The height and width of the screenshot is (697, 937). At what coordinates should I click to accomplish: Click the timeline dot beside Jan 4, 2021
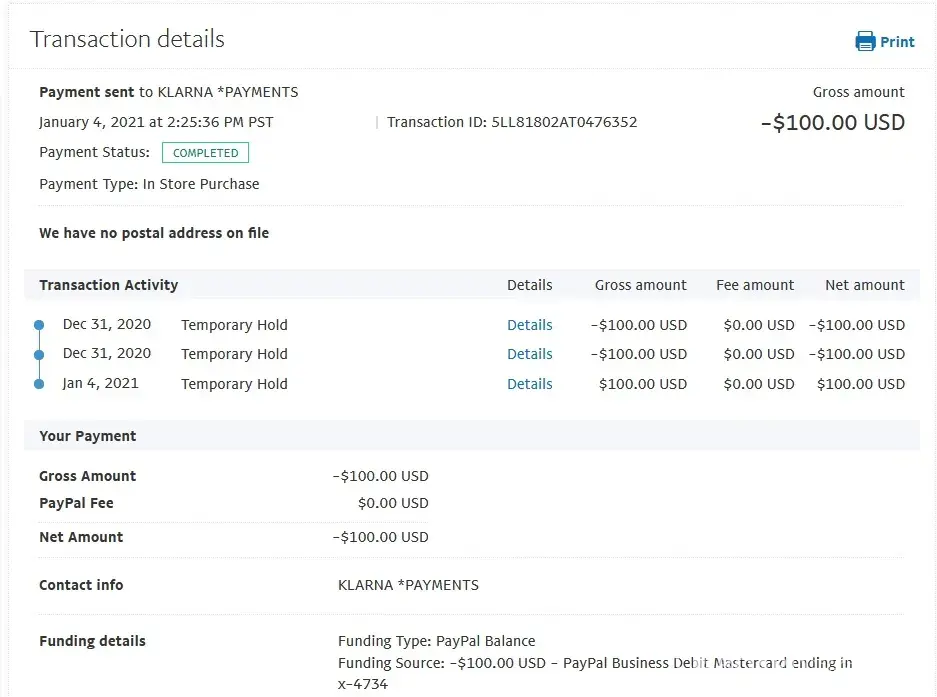coord(39,384)
